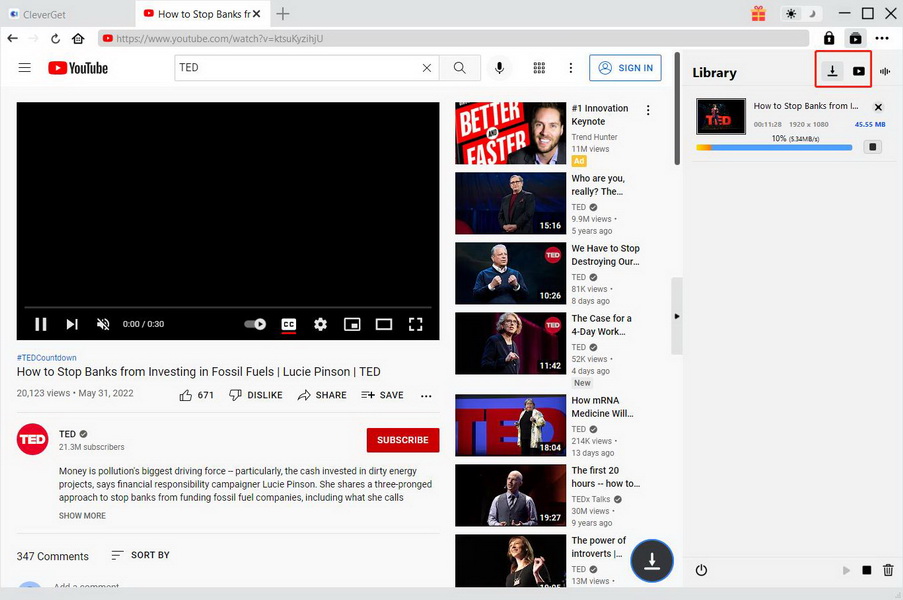Delete all tasks with trash icon
Viewport: 903px width, 600px height.
(x=888, y=570)
